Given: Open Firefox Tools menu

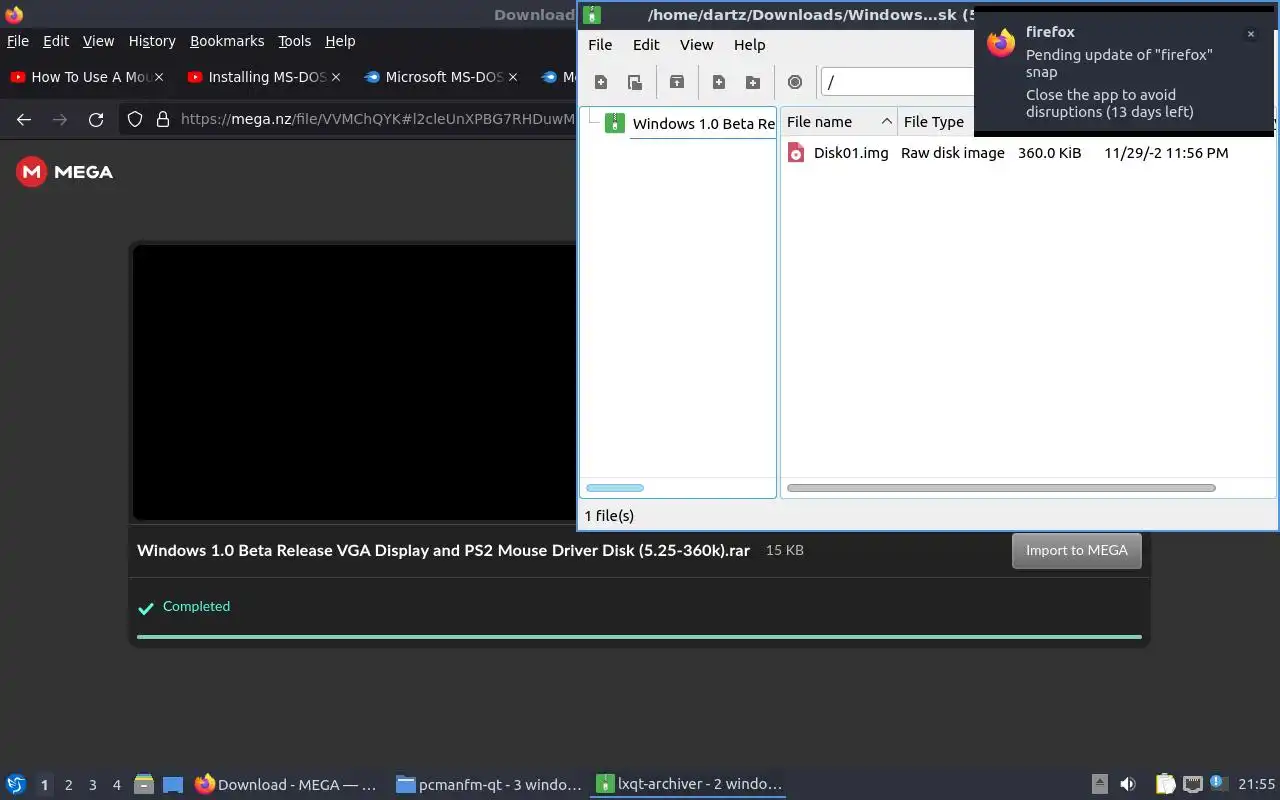Looking at the screenshot, I should [294, 41].
